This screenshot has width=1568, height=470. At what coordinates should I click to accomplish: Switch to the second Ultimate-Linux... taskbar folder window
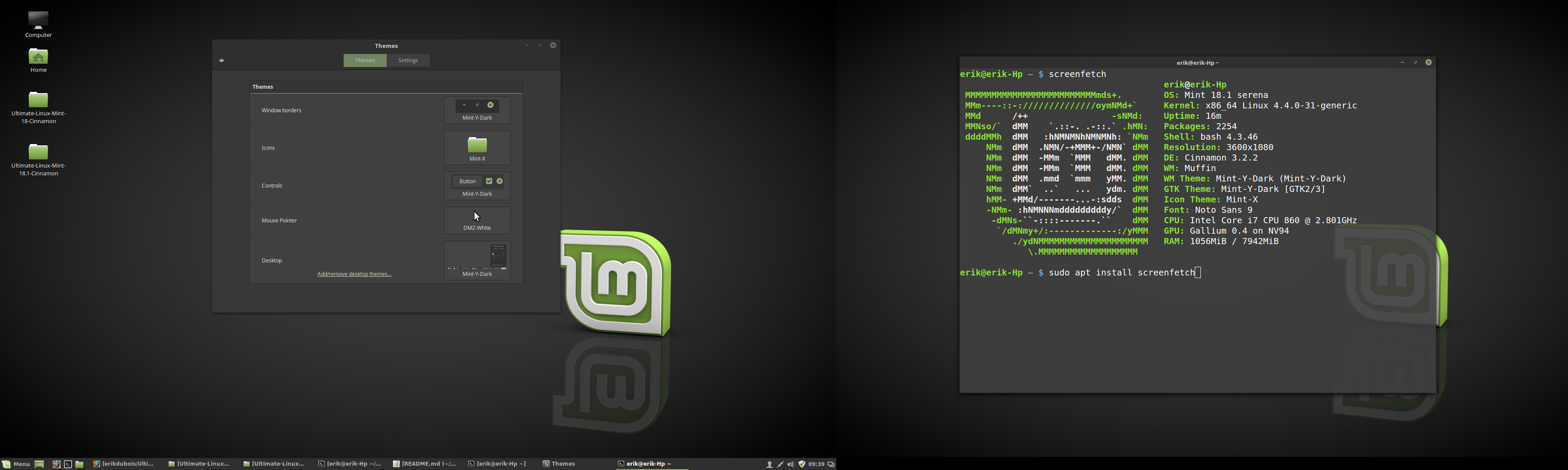274,464
